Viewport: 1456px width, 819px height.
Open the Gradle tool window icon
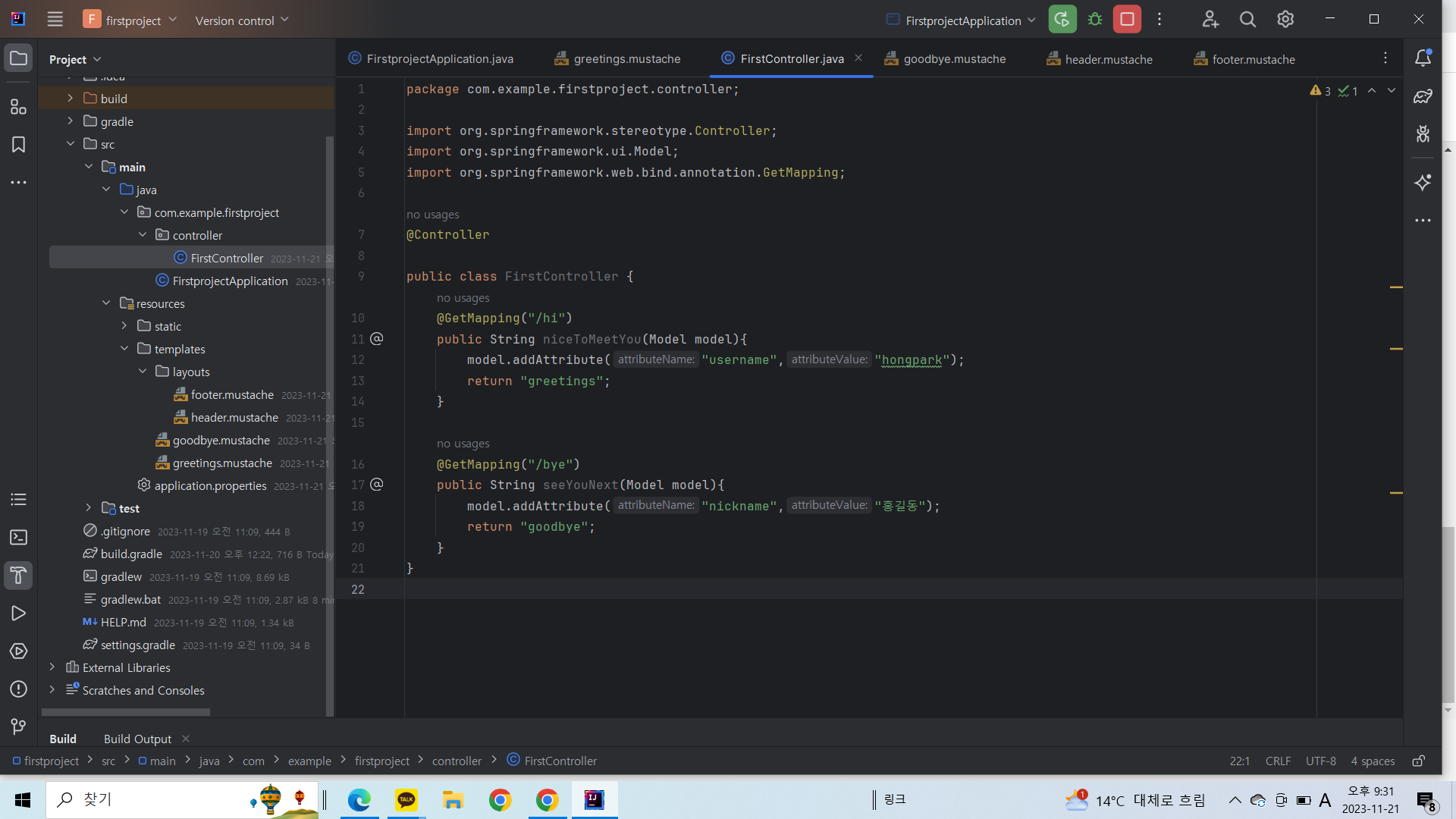1423,96
